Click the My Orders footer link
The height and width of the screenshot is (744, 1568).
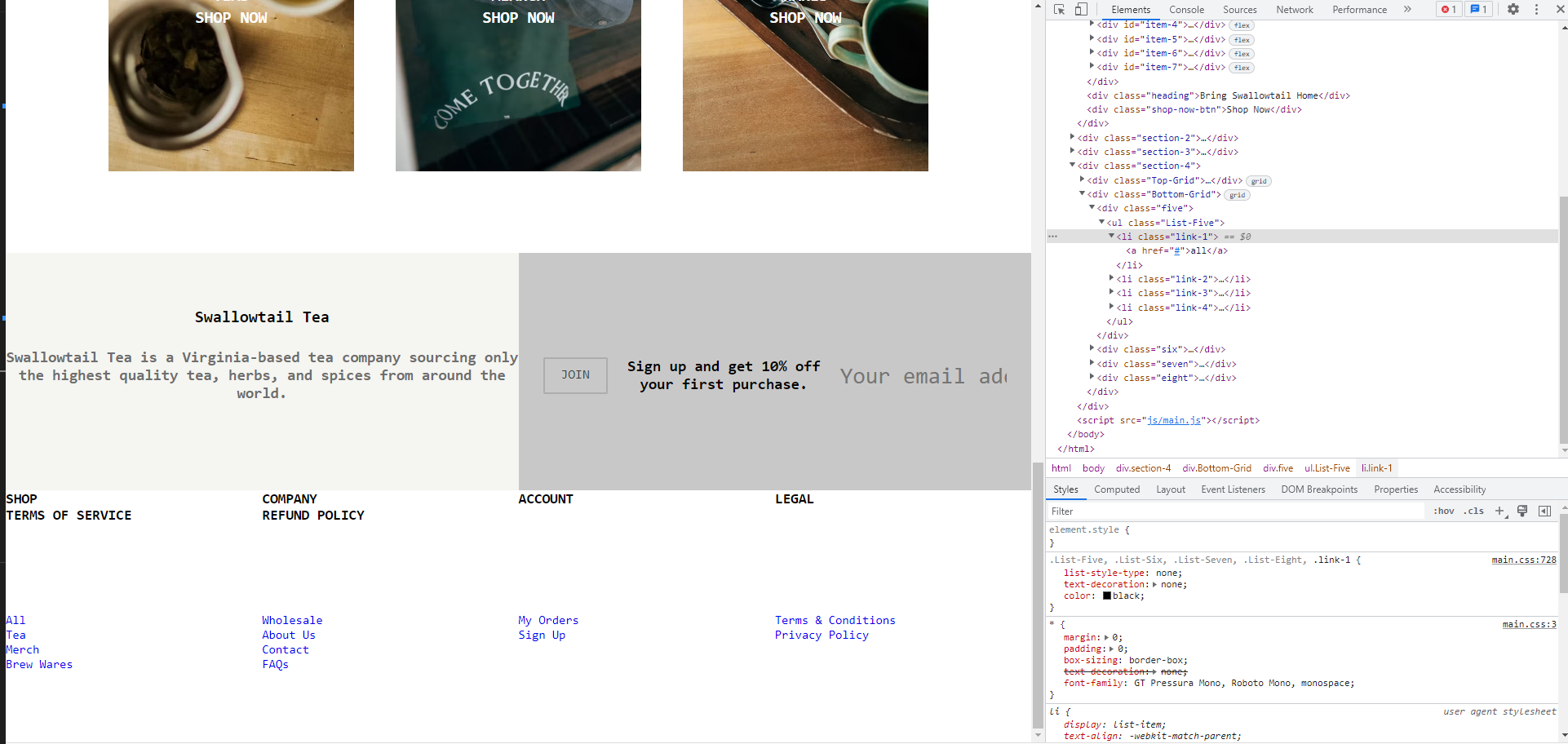548,621
